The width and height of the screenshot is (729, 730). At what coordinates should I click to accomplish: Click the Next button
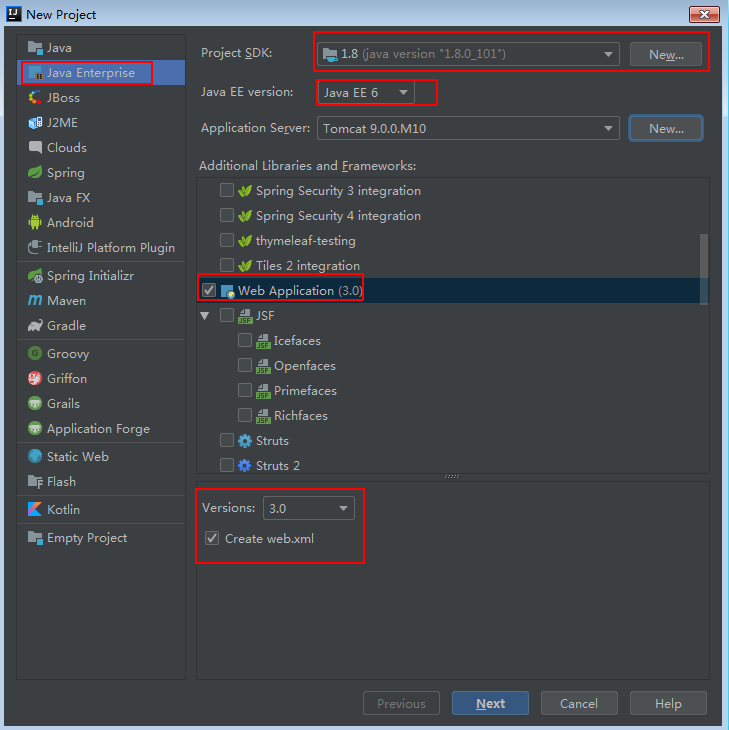coord(490,703)
